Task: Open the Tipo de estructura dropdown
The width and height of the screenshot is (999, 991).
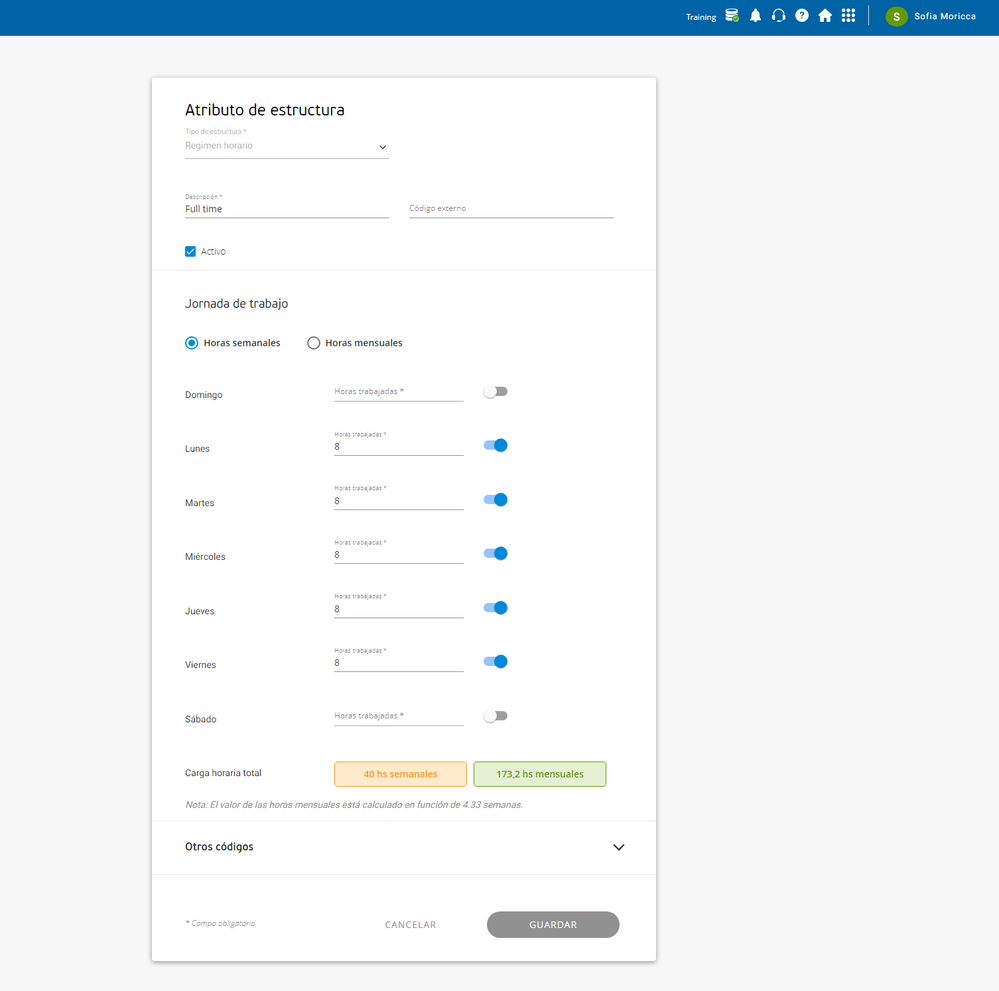Action: (x=287, y=146)
